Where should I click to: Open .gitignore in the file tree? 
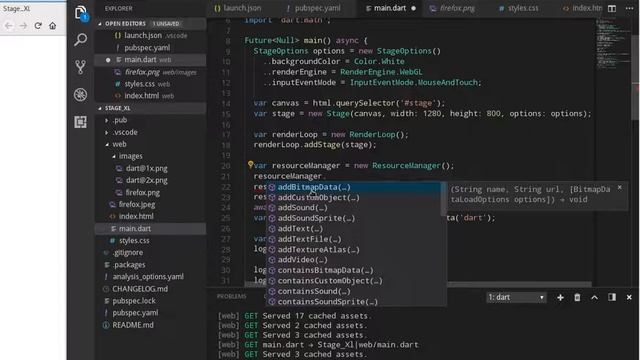128,253
